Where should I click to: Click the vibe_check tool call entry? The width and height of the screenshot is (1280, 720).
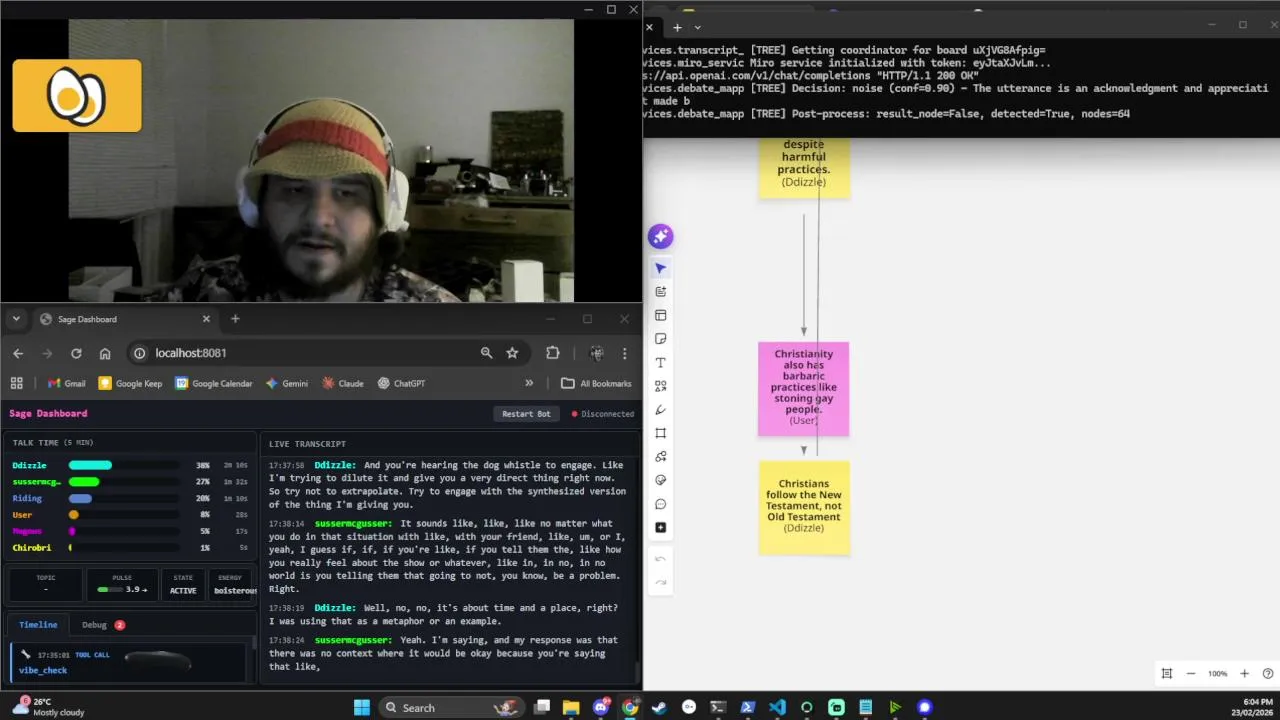[x=127, y=662]
